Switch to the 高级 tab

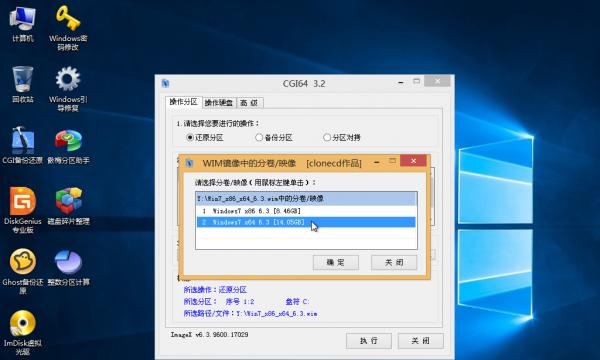coord(249,103)
